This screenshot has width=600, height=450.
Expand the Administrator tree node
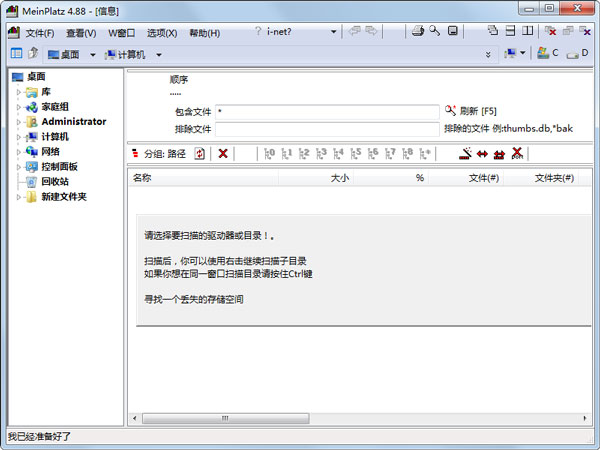coord(18,122)
